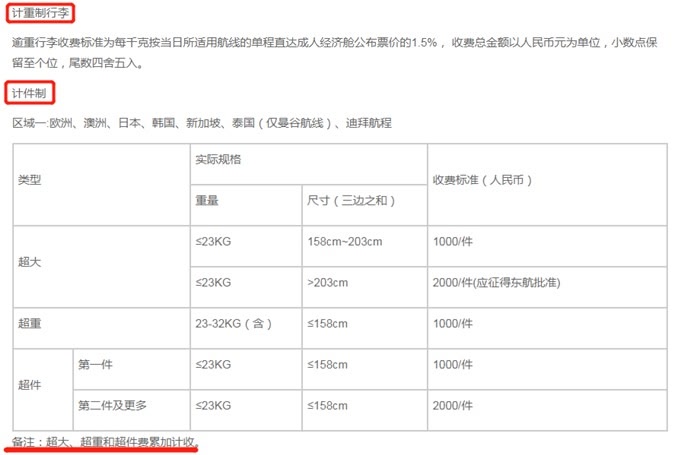Select the 计重制行李 heading text

click(x=40, y=13)
